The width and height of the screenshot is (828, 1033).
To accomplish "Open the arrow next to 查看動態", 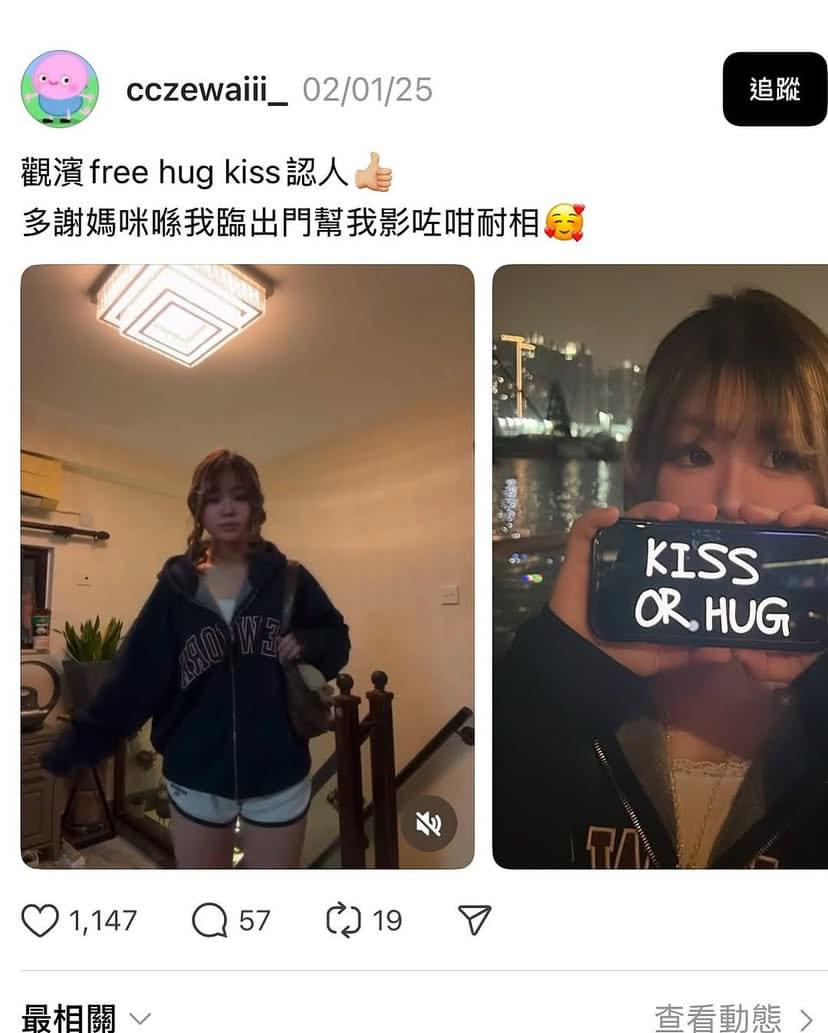I will tap(806, 1020).
